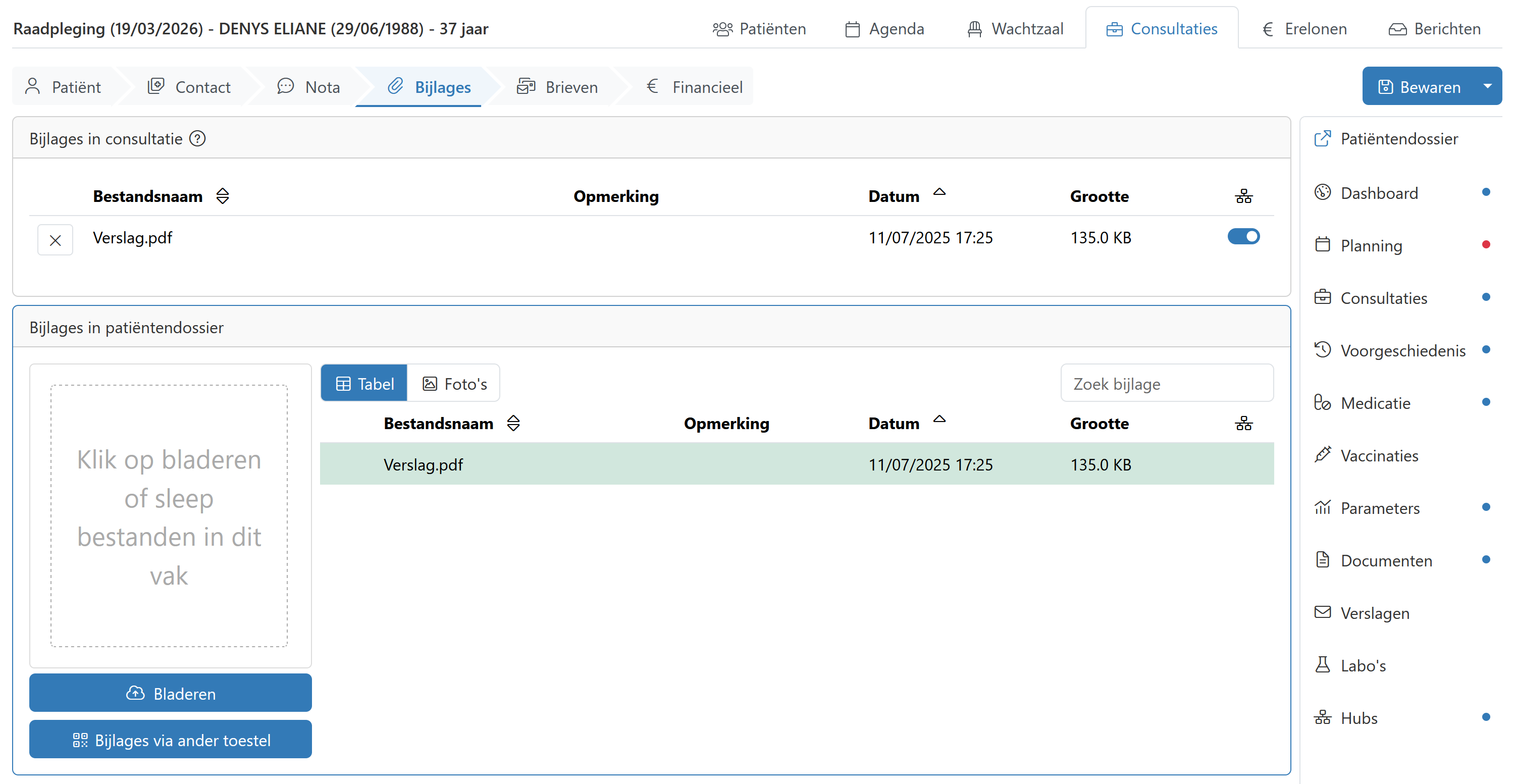Expand the Bewaren dropdown arrow
1514x784 pixels.
tap(1487, 86)
